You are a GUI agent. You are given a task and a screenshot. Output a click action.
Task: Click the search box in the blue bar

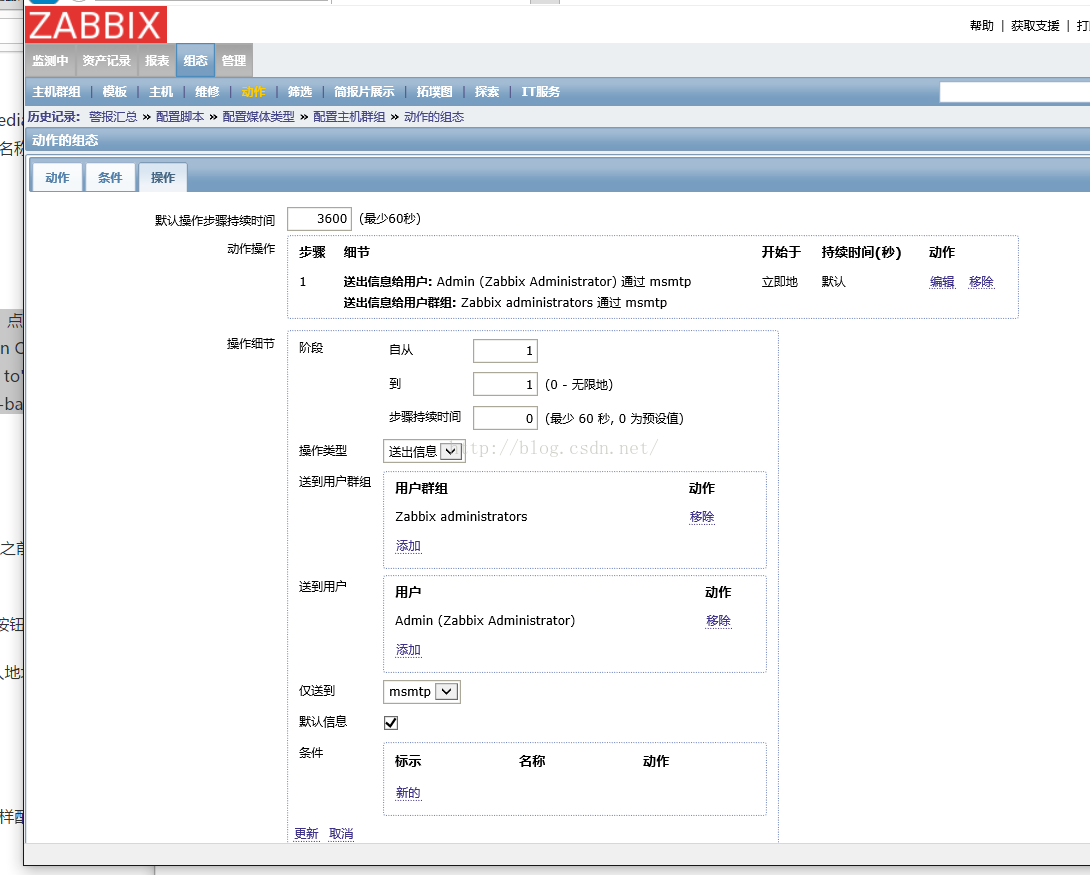(1014, 92)
